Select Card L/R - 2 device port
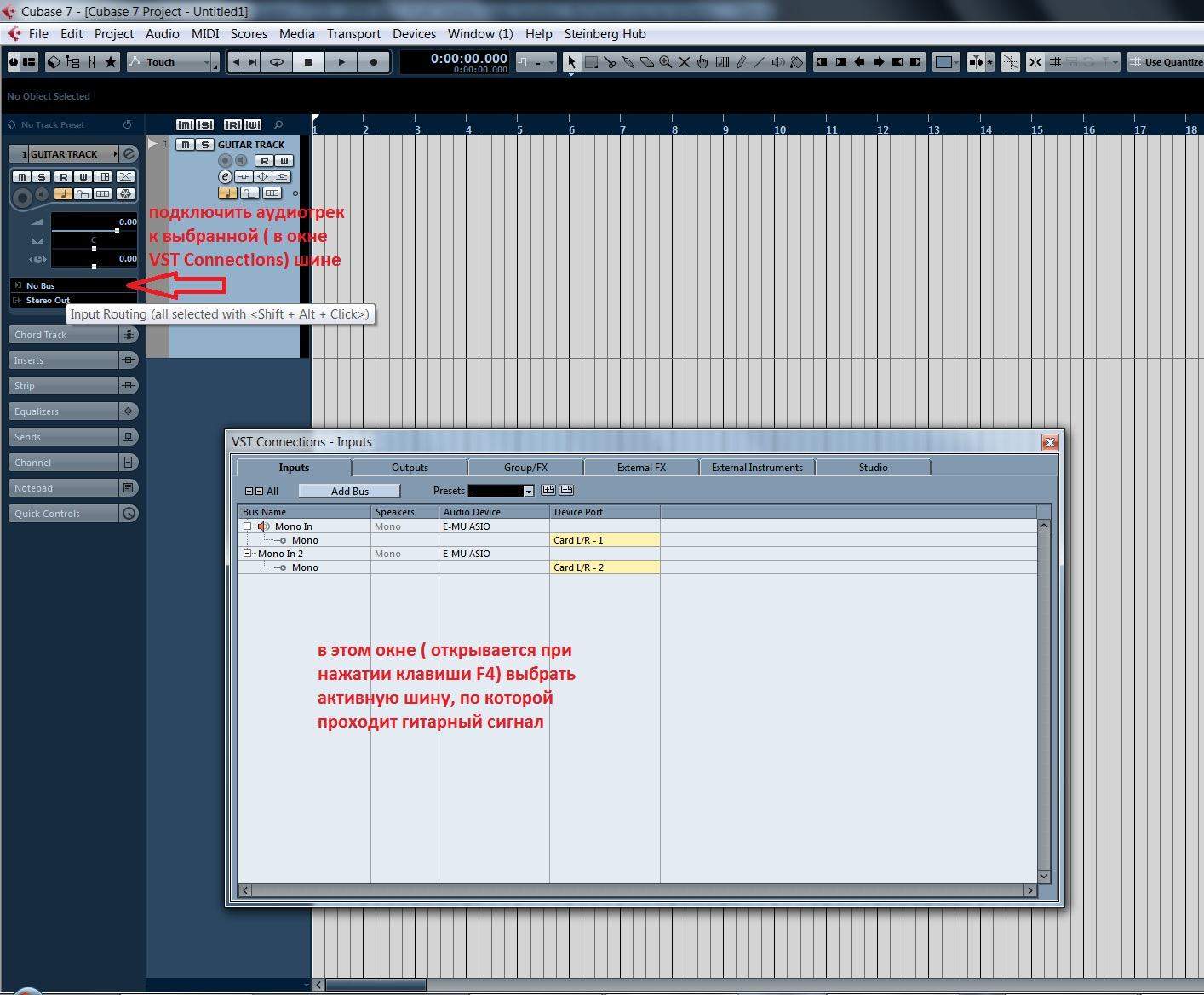 click(605, 567)
